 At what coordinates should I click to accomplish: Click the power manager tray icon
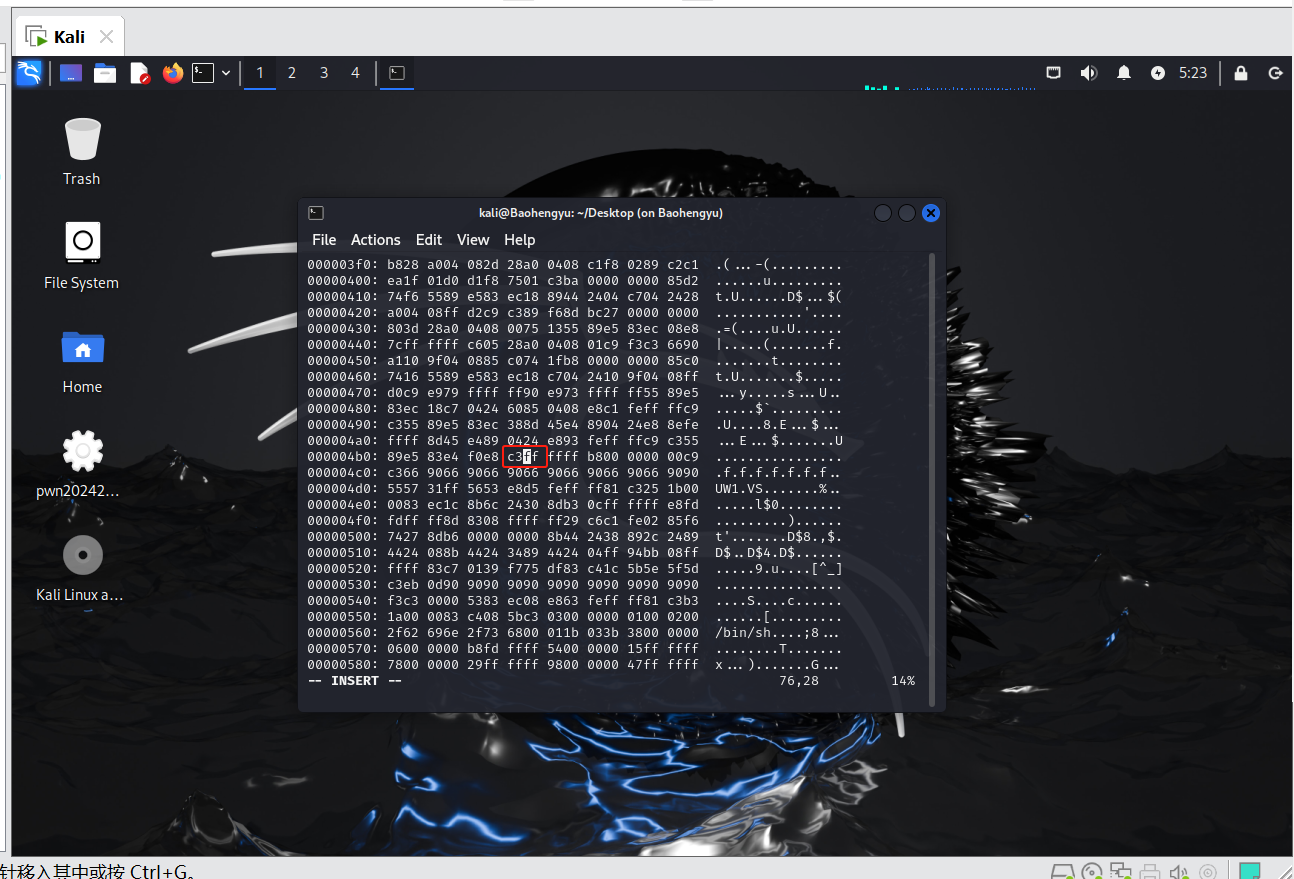click(1158, 73)
